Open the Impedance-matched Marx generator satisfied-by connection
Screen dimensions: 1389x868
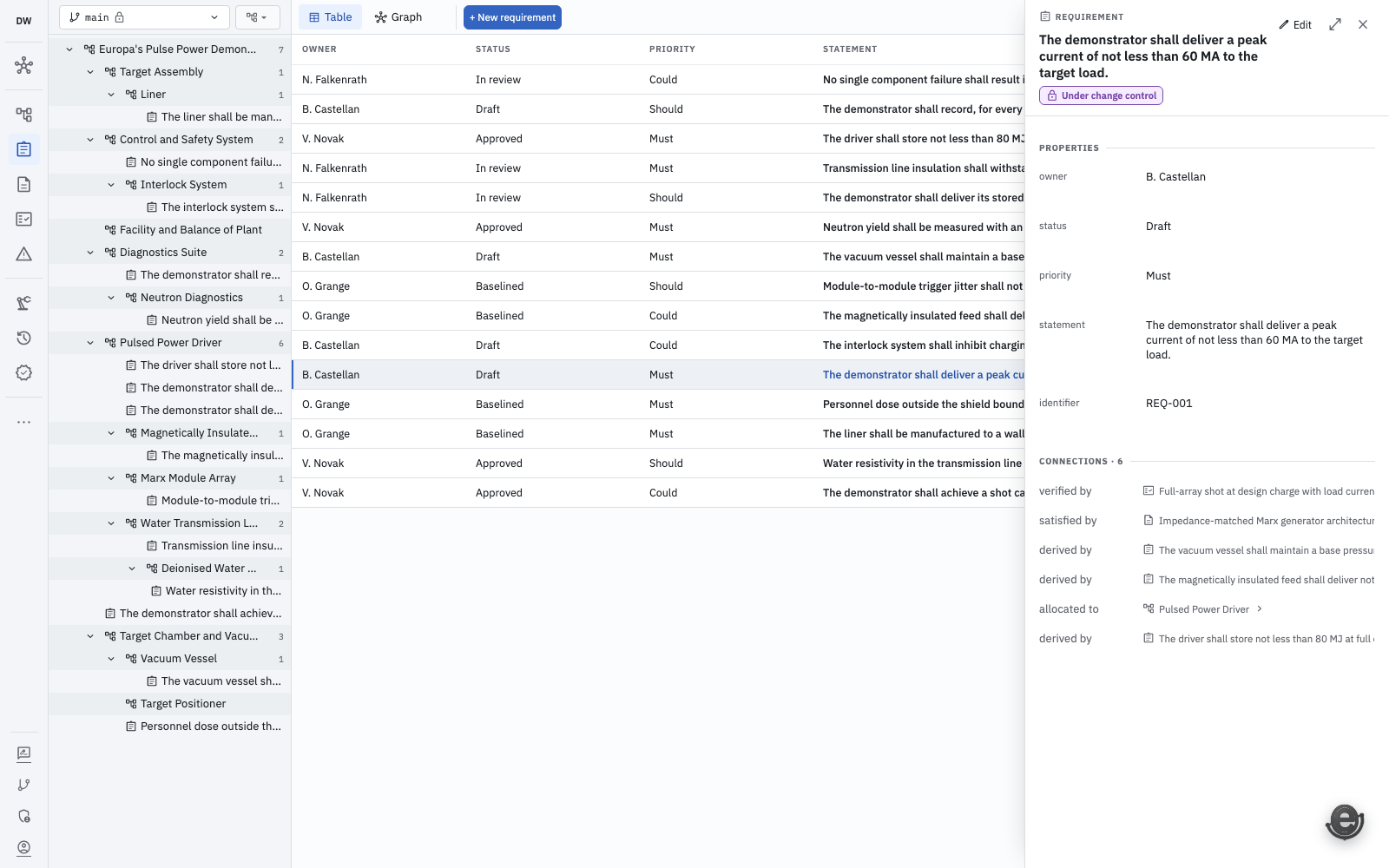pyautogui.click(x=1258, y=521)
